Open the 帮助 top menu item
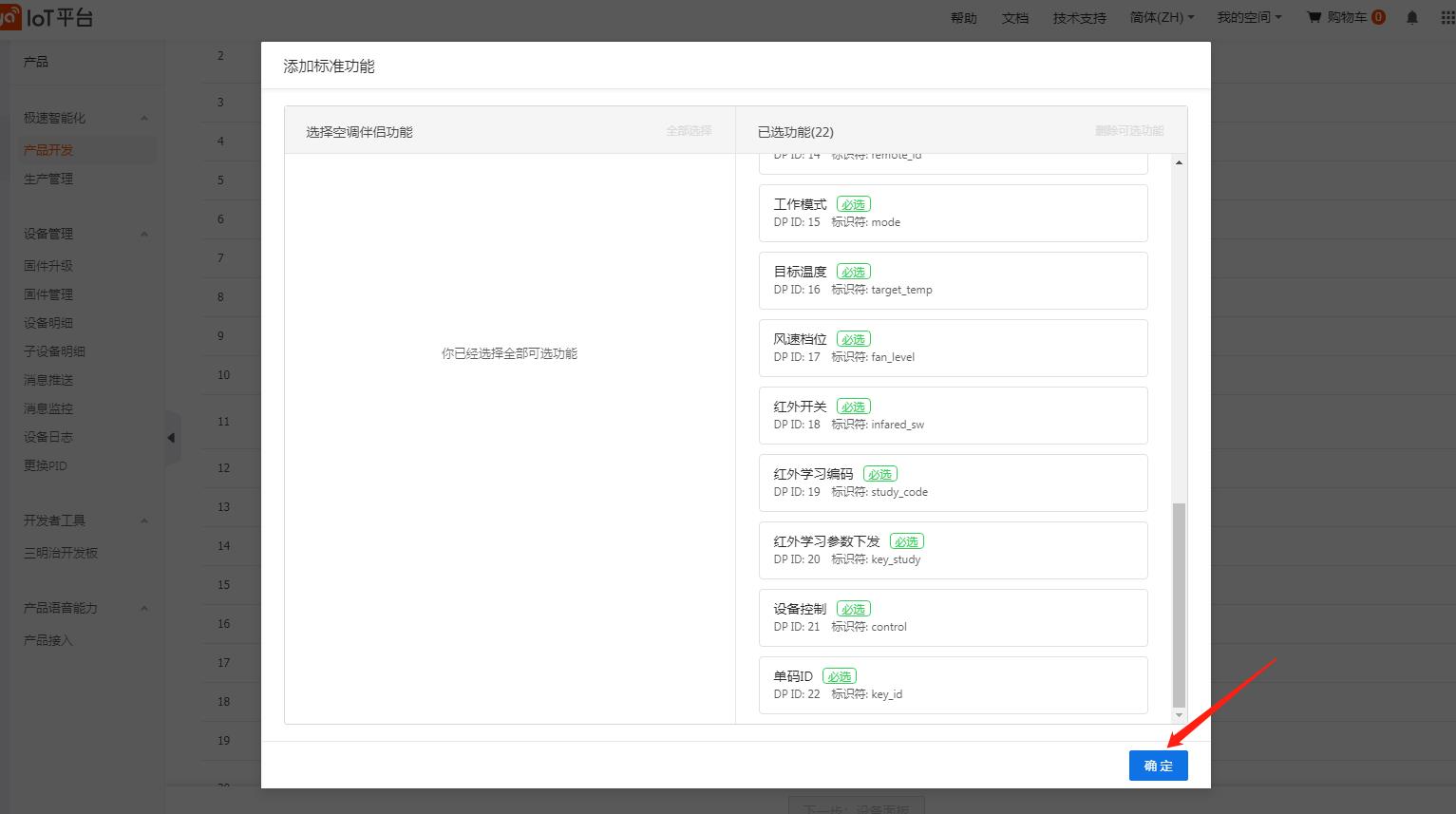This screenshot has height=814, width=1456. [964, 17]
